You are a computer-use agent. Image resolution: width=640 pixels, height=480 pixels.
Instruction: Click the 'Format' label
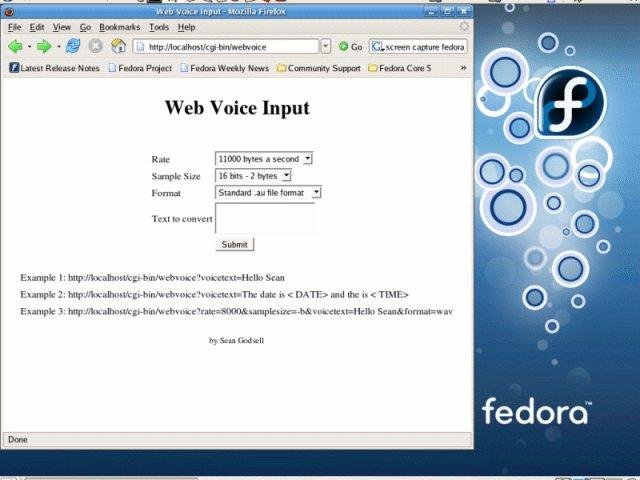tap(166, 193)
